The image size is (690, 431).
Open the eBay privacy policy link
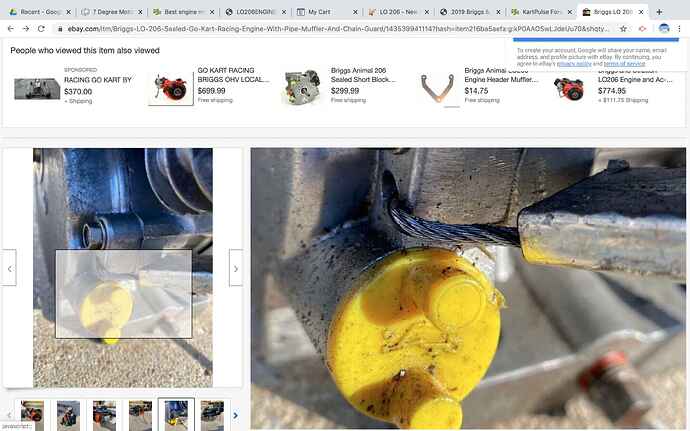pos(574,64)
